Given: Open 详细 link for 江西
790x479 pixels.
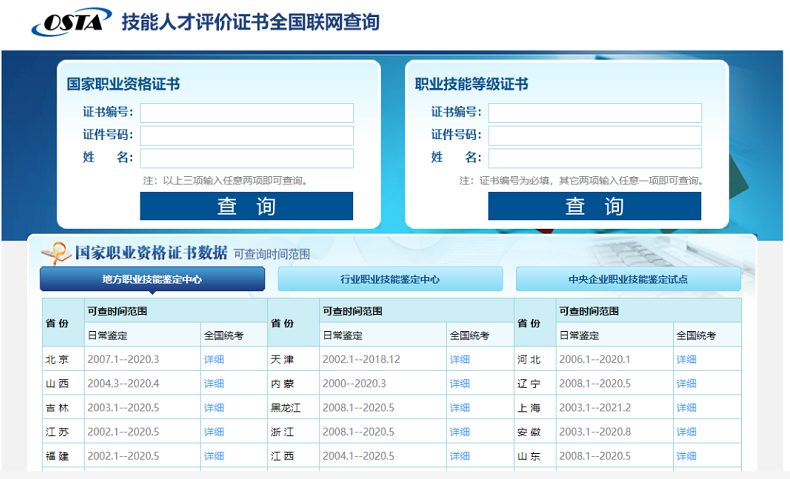Looking at the screenshot, I should click(x=460, y=456).
